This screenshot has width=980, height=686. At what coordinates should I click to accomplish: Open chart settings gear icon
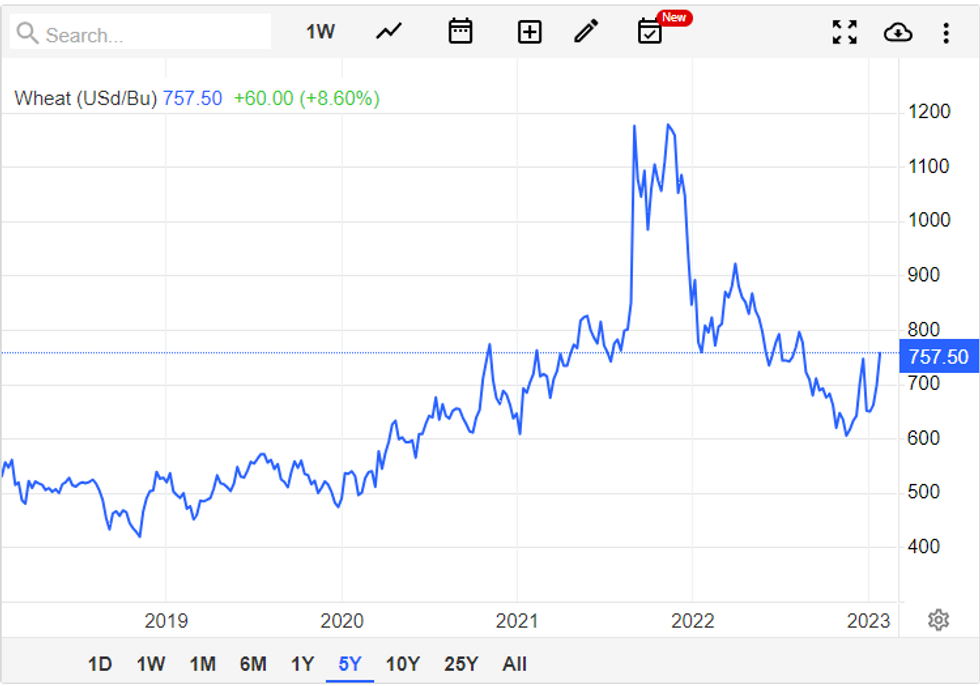[x=938, y=620]
